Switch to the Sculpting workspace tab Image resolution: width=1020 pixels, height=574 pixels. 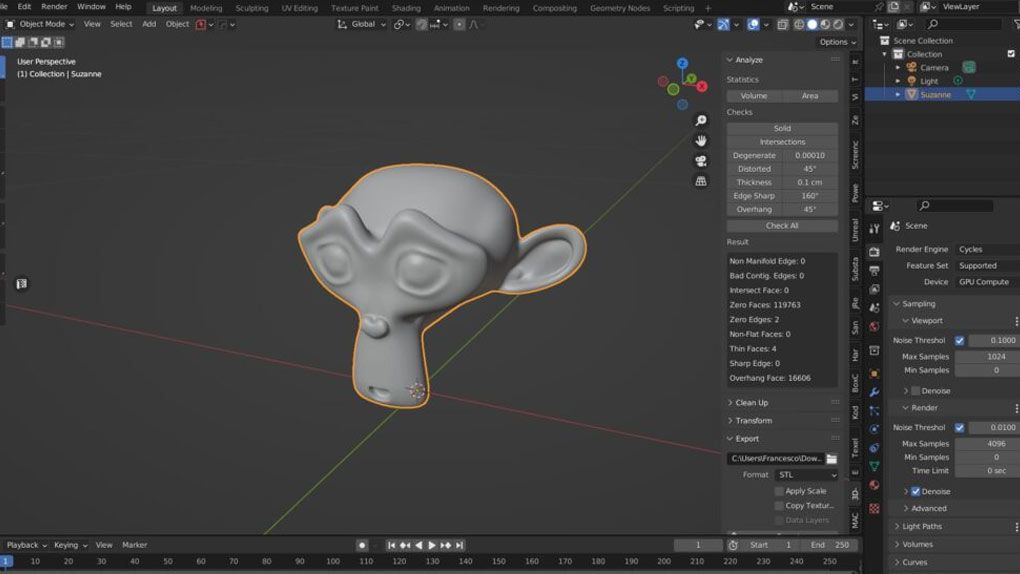[x=252, y=8]
